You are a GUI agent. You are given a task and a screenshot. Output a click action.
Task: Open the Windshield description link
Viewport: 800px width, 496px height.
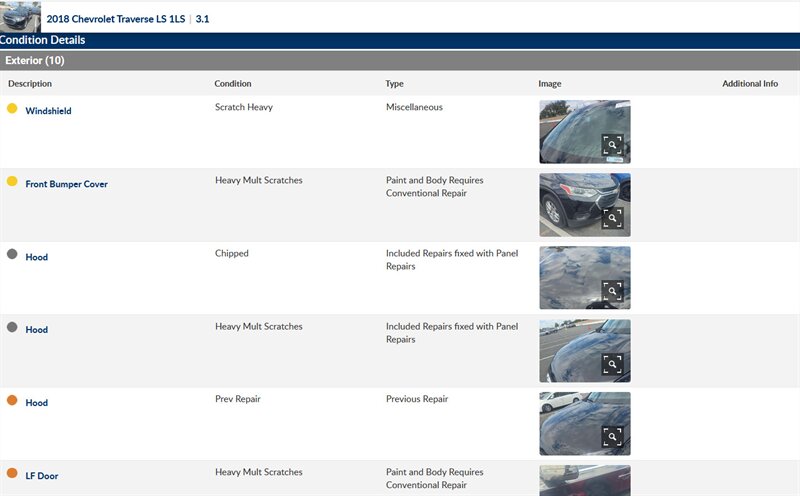48,111
